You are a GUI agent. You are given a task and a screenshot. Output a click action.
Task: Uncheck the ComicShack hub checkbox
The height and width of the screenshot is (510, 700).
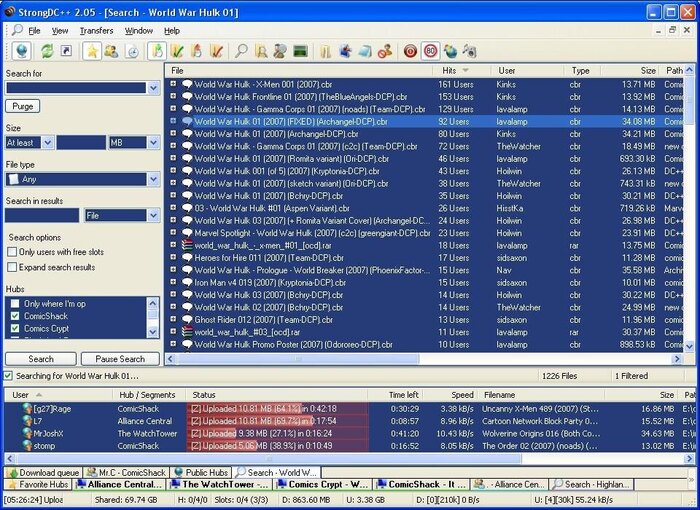(15, 316)
